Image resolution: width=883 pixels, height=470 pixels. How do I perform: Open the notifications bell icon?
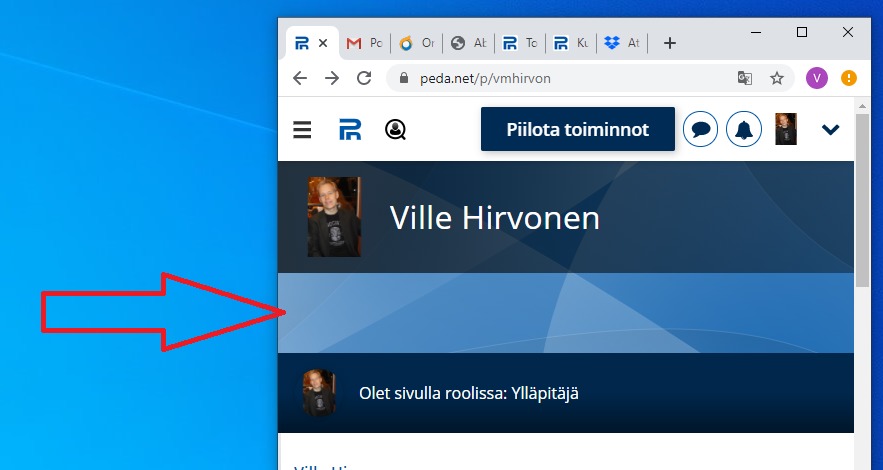(x=744, y=129)
